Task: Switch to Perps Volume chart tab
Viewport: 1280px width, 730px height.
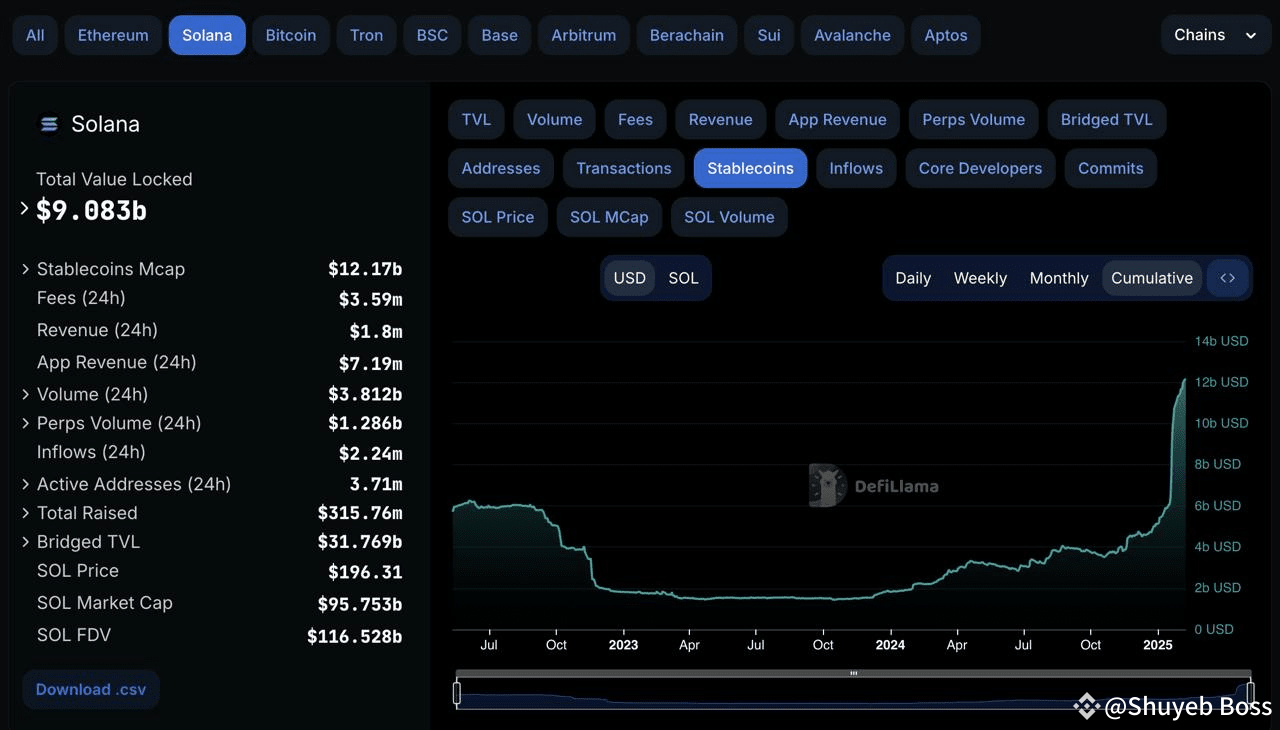Action: click(x=973, y=119)
